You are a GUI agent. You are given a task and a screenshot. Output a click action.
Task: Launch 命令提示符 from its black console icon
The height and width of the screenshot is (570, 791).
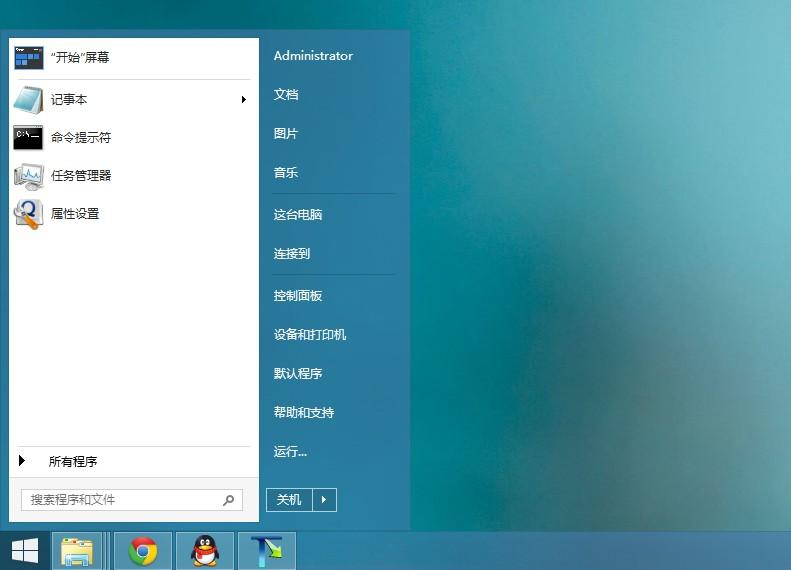coord(29,138)
